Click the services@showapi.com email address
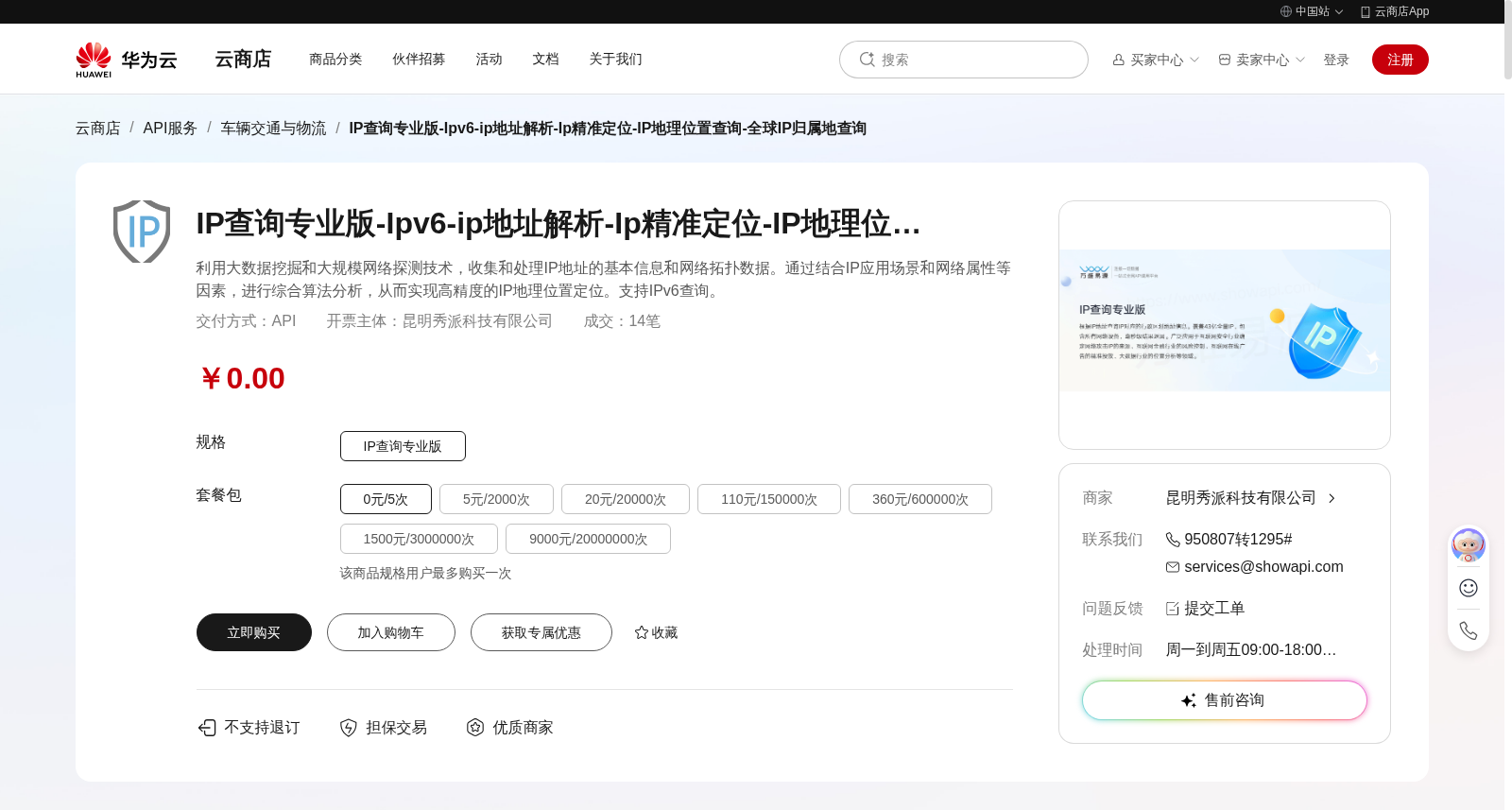 (x=1263, y=567)
